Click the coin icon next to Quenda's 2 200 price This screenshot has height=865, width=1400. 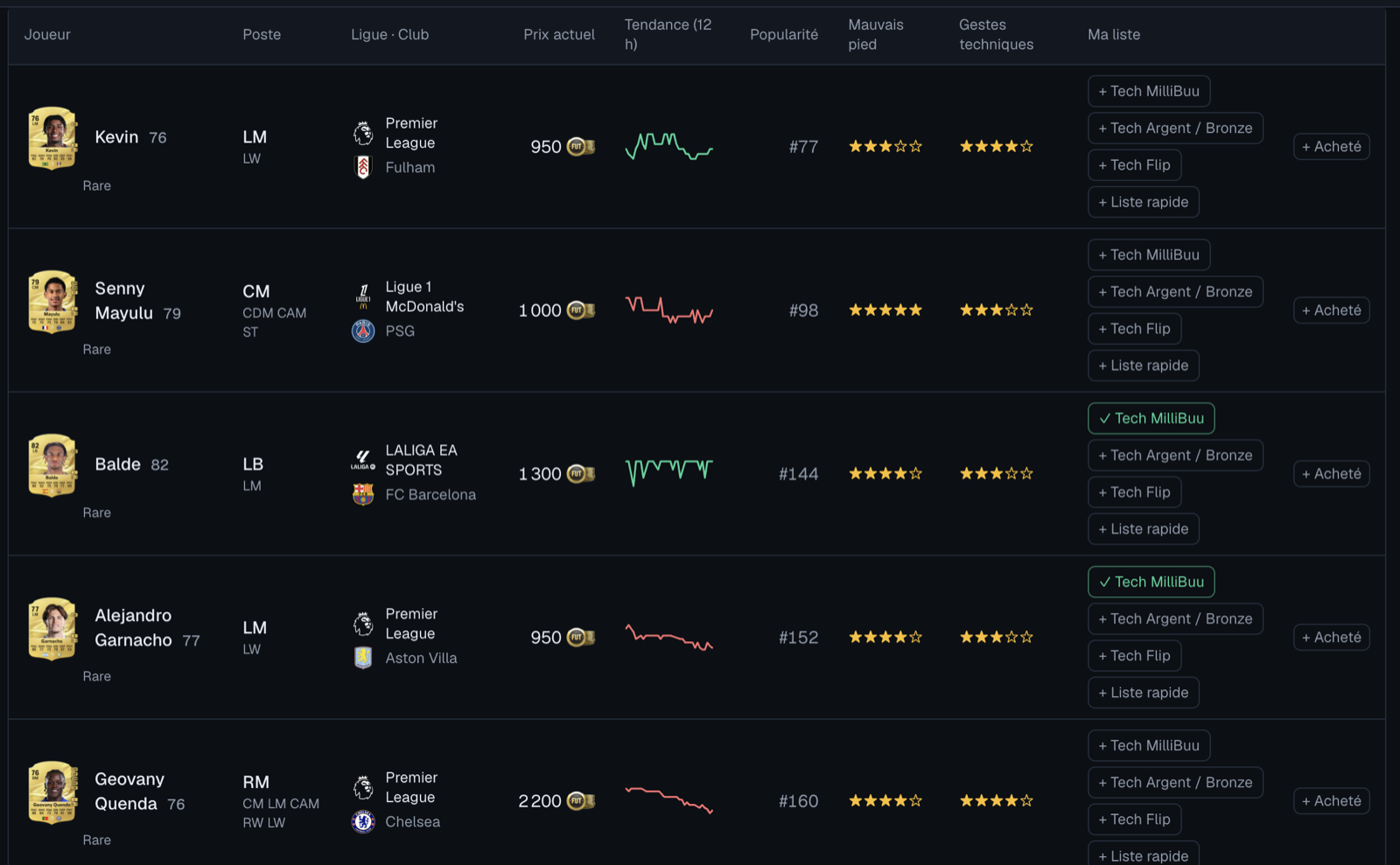pos(581,801)
